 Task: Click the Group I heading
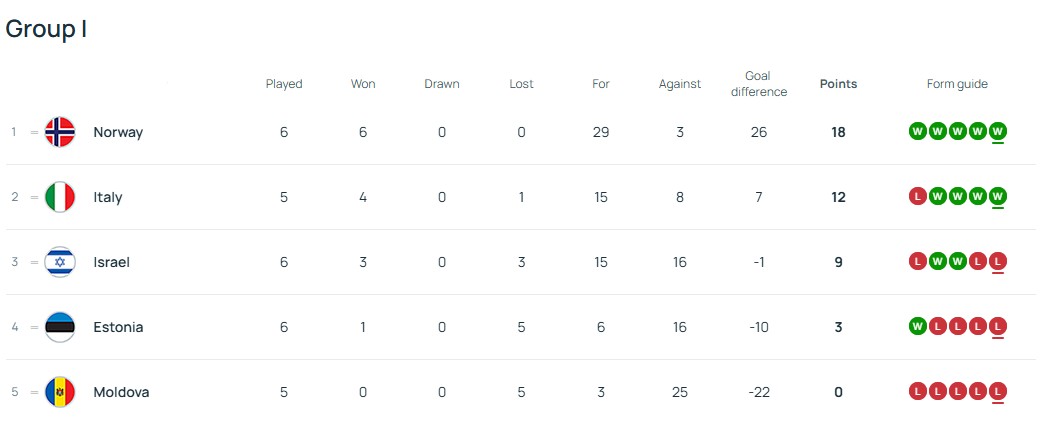click(x=46, y=29)
